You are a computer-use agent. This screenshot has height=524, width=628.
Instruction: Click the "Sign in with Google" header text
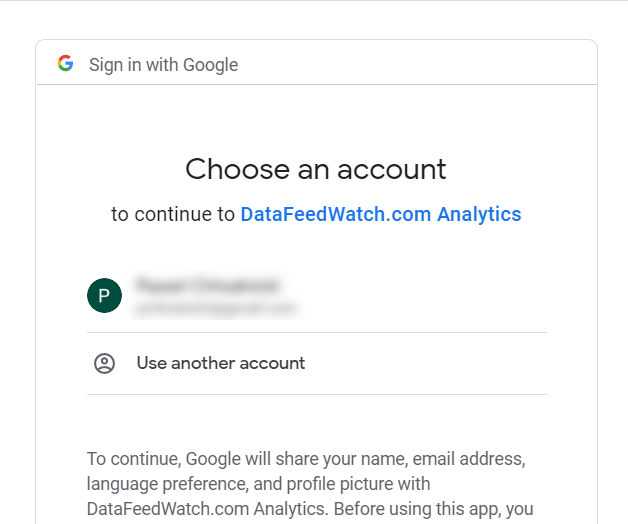[163, 64]
